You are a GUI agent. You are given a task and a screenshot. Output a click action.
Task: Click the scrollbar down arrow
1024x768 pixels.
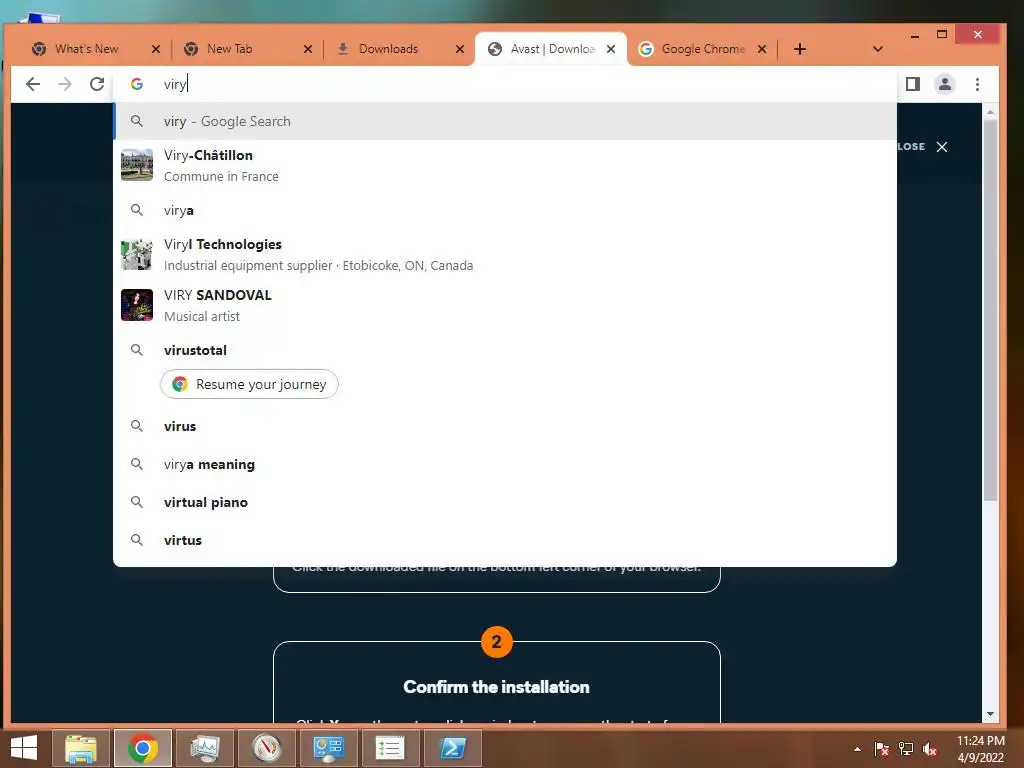[990, 714]
